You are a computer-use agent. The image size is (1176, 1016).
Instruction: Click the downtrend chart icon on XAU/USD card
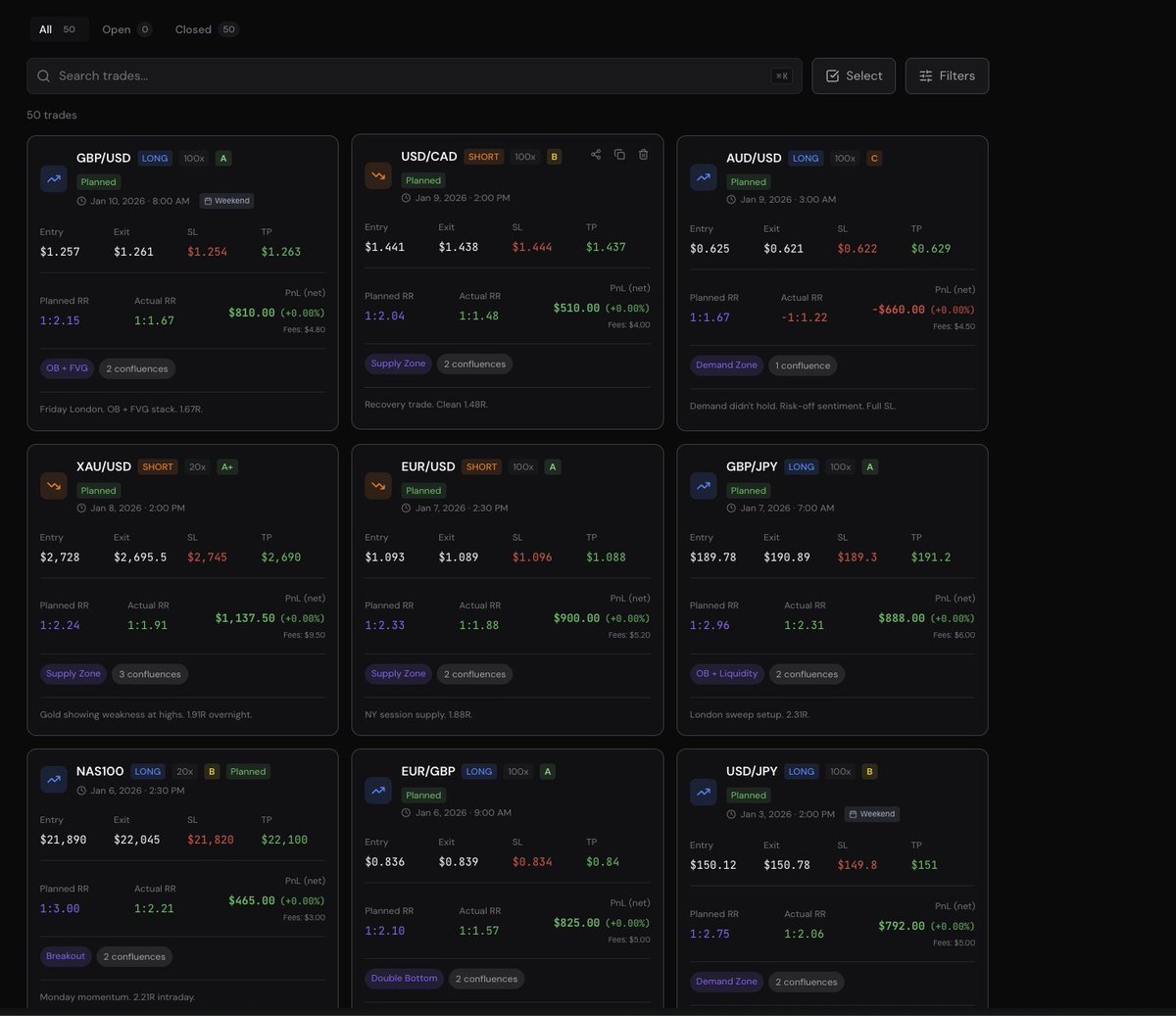(x=53, y=486)
